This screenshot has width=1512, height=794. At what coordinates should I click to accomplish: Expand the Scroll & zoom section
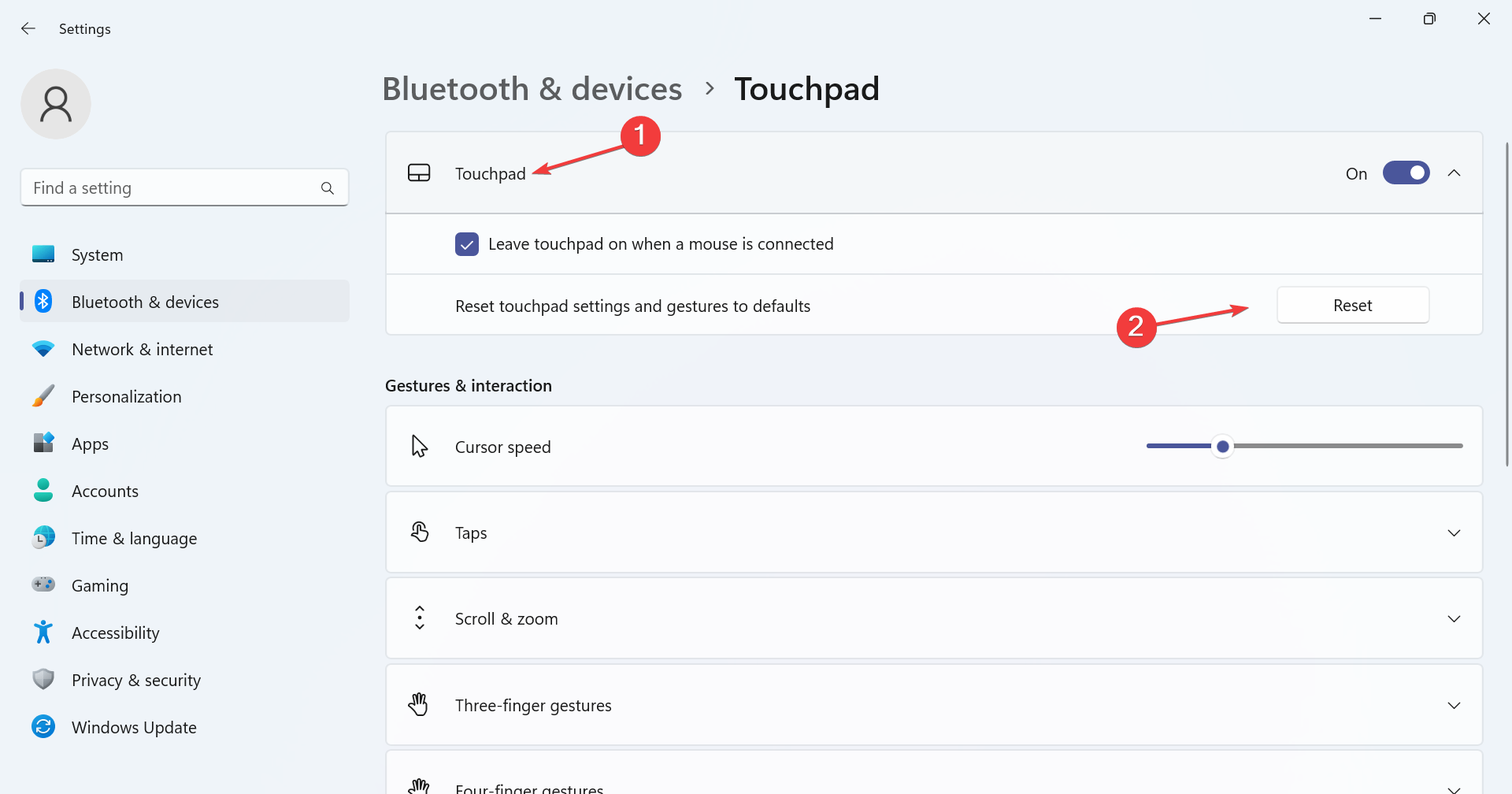click(x=1454, y=618)
